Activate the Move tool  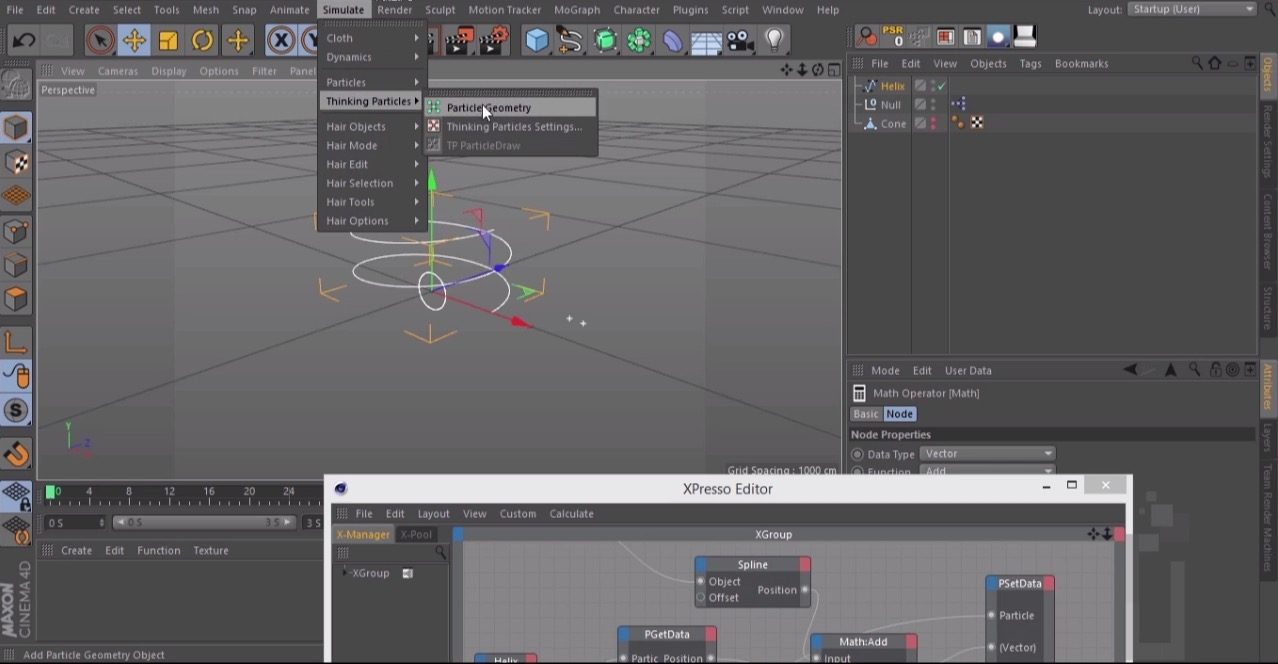tap(134, 41)
